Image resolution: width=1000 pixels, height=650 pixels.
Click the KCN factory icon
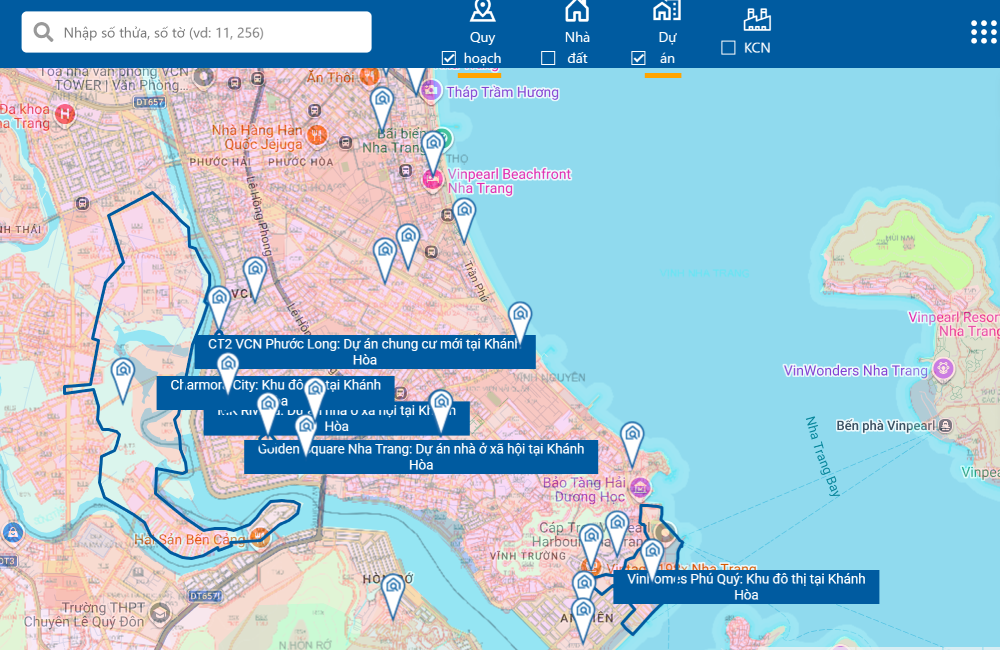[x=757, y=18]
